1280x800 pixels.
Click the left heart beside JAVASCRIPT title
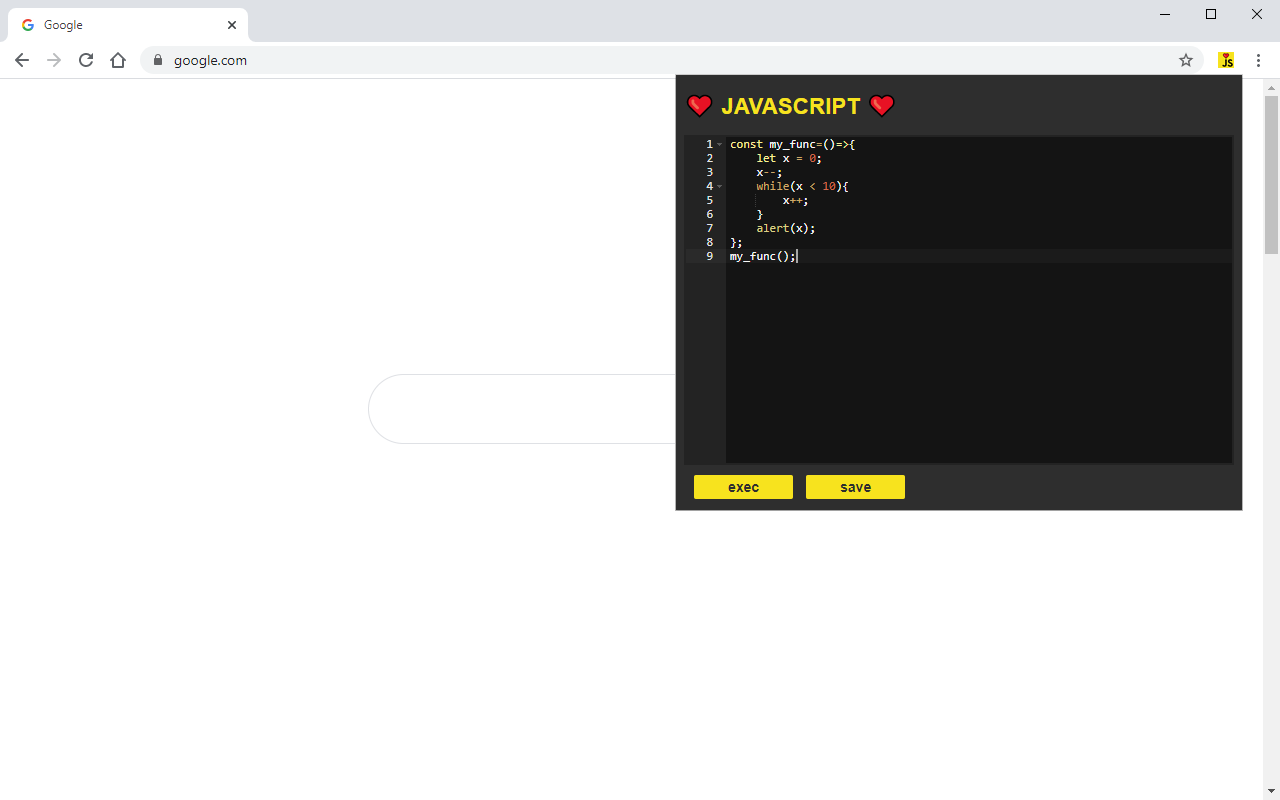699,105
